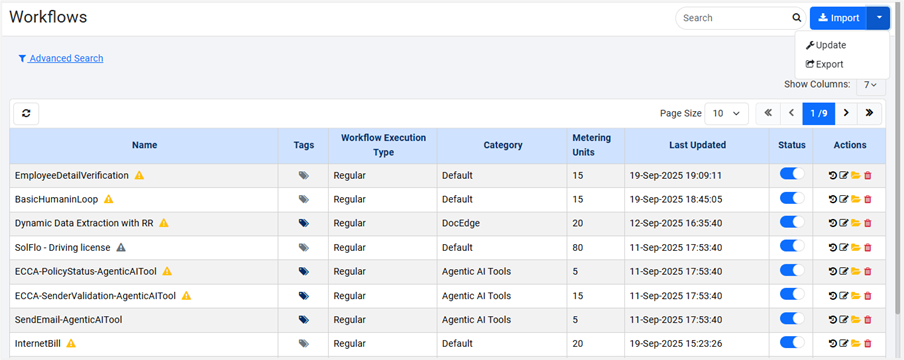Delete the ECCA-PolicyStatus-AgenticAITool workflow
The height and width of the screenshot is (360, 904).
tap(868, 271)
